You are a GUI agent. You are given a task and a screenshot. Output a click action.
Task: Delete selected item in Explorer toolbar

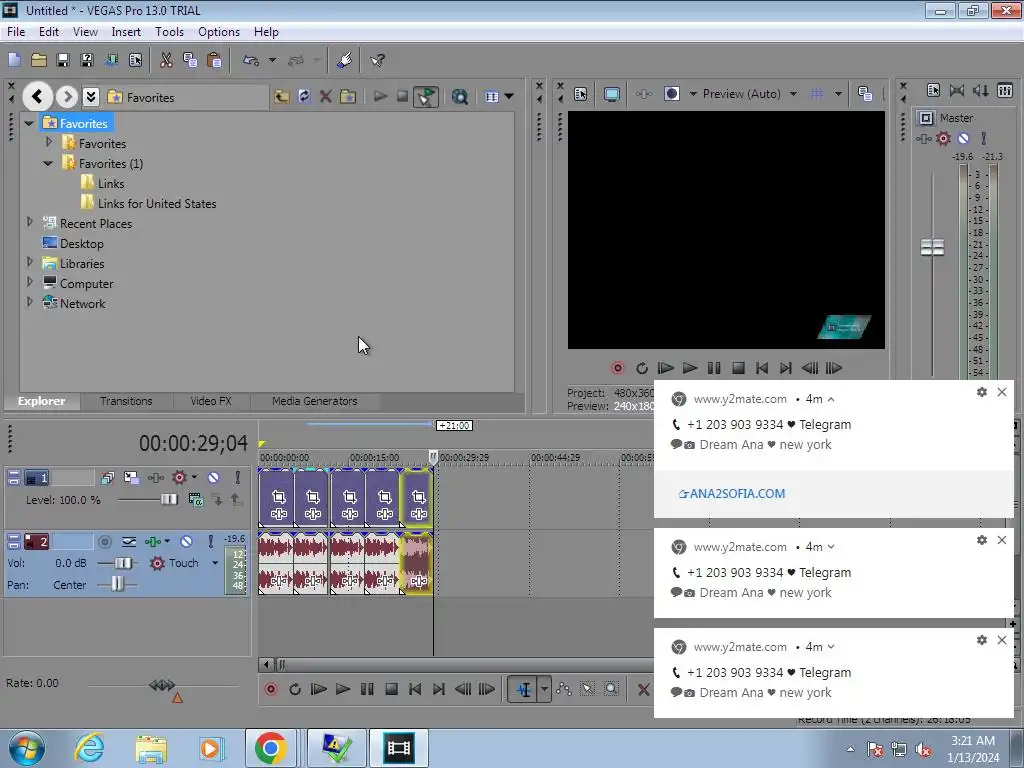coord(326,97)
